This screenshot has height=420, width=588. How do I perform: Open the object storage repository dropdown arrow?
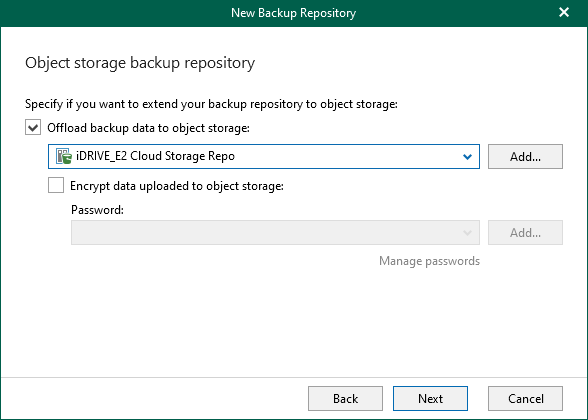click(467, 156)
